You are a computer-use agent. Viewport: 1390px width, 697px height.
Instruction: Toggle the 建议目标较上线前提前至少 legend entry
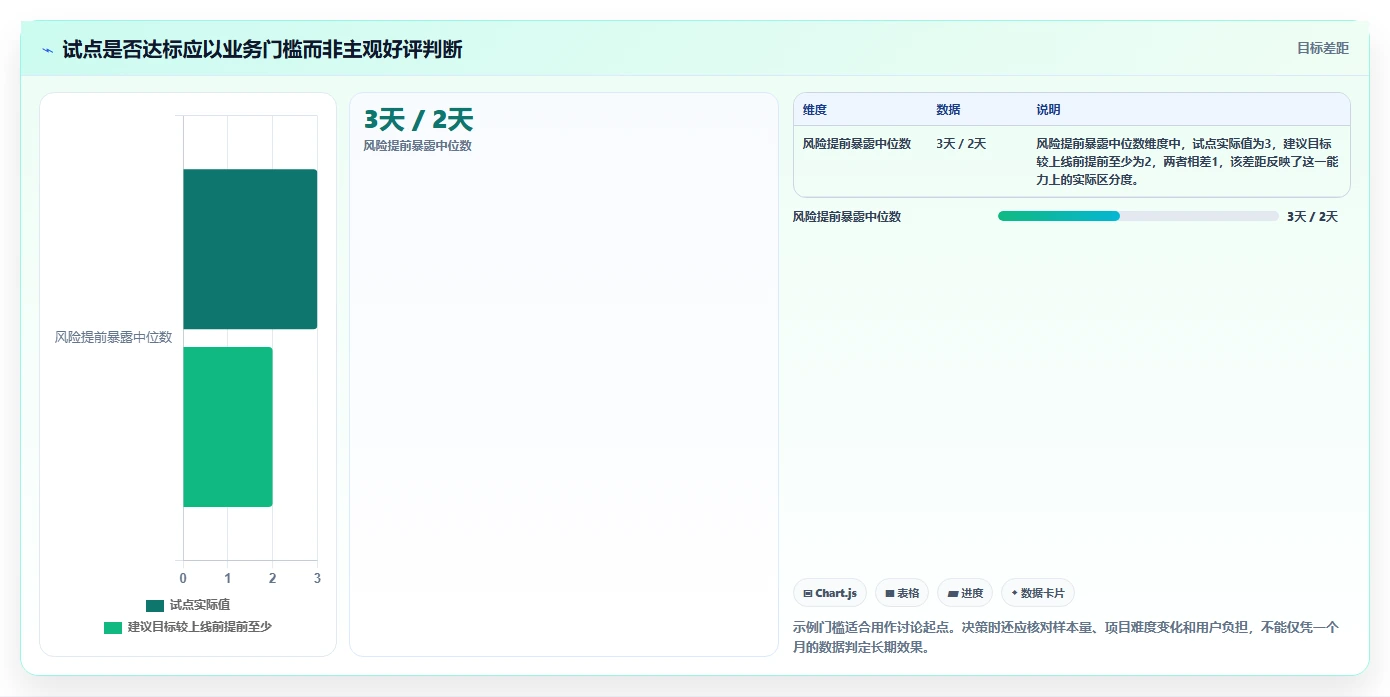[188, 627]
